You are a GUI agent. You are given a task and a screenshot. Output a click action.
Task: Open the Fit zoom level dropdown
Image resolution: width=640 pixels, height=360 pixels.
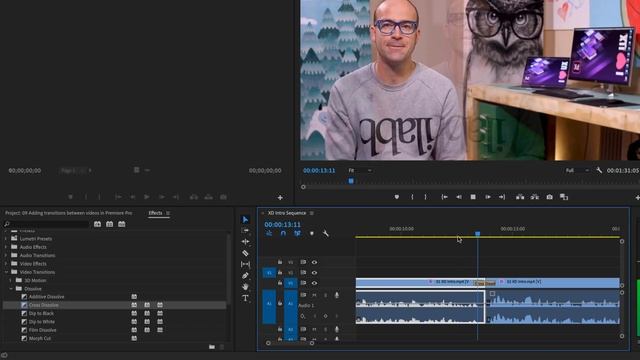360,170
